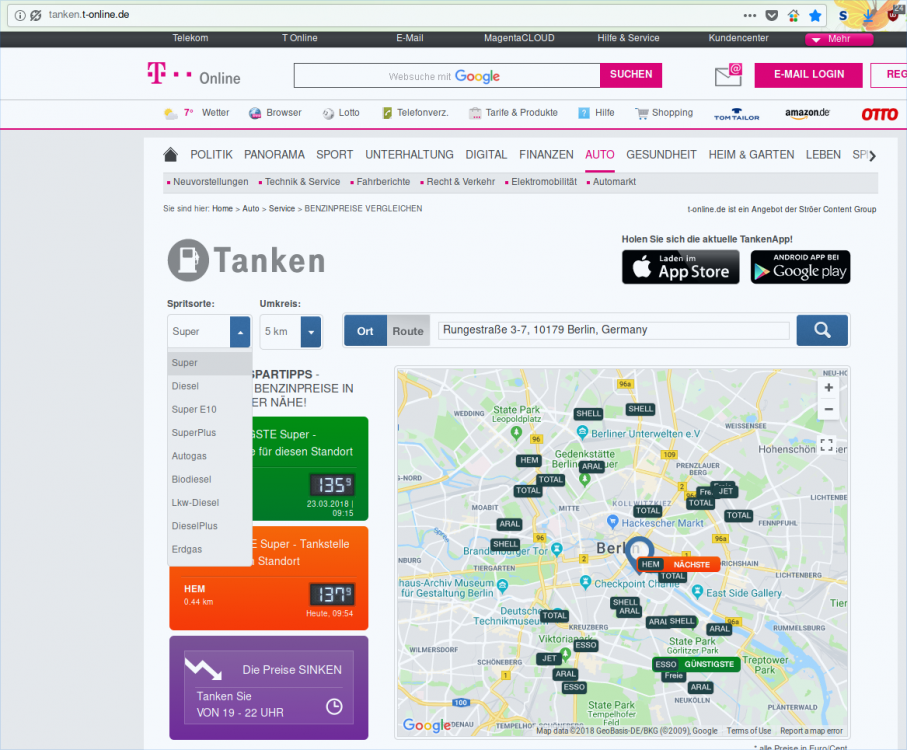The width and height of the screenshot is (907, 750).
Task: Open the Browser link with globe icon
Action: click(275, 113)
